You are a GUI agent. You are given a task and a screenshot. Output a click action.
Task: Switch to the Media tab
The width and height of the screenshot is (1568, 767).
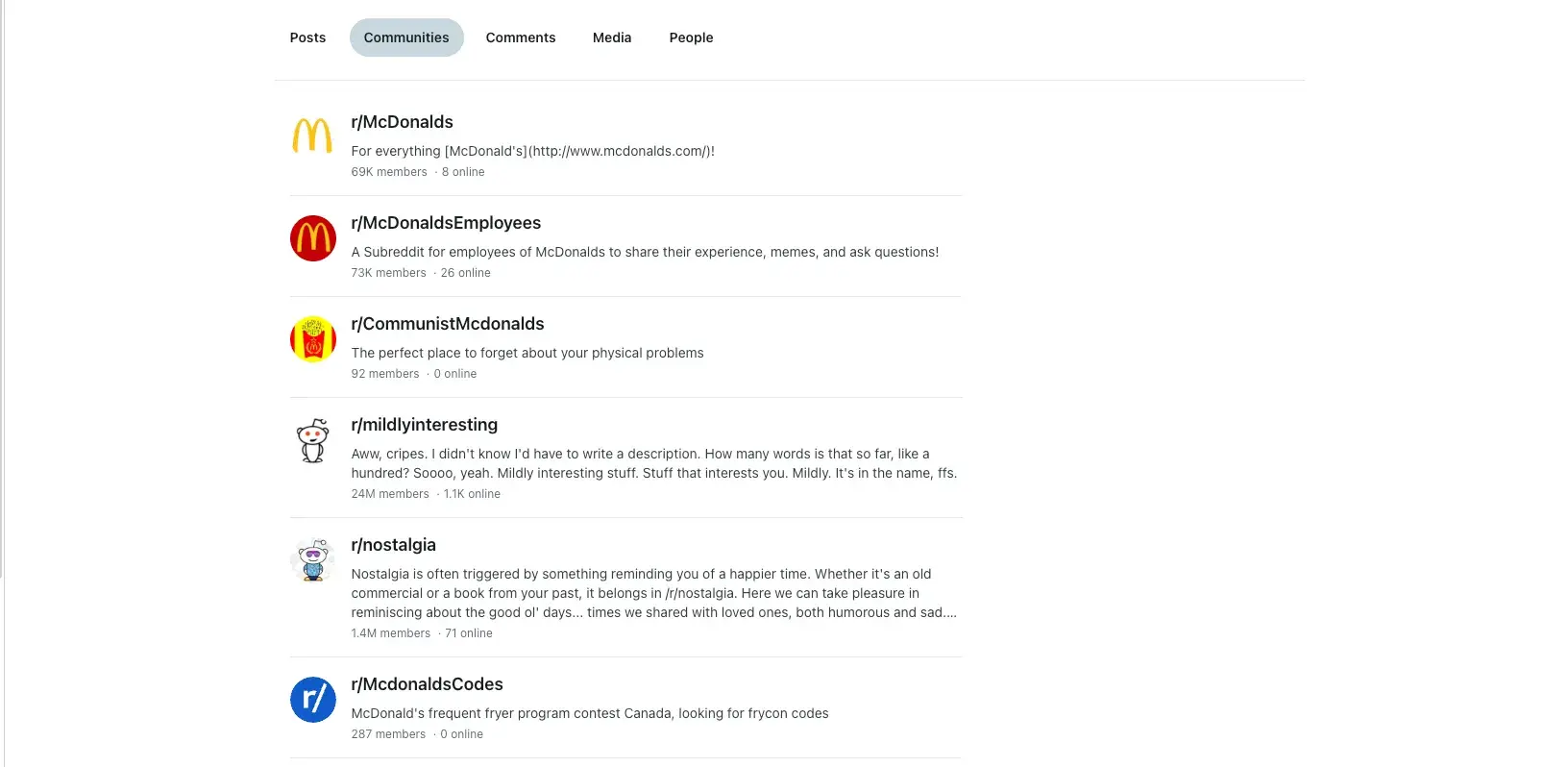tap(612, 37)
